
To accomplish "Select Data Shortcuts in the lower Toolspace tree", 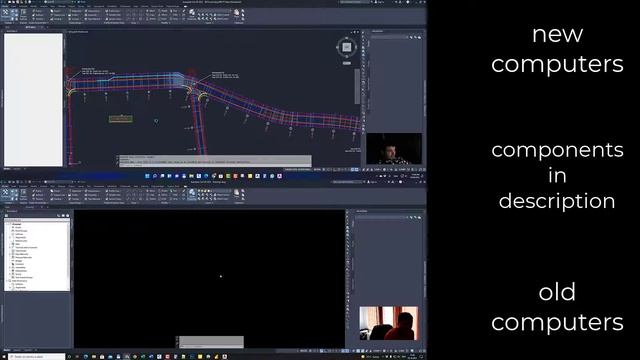I will (x=19, y=281).
